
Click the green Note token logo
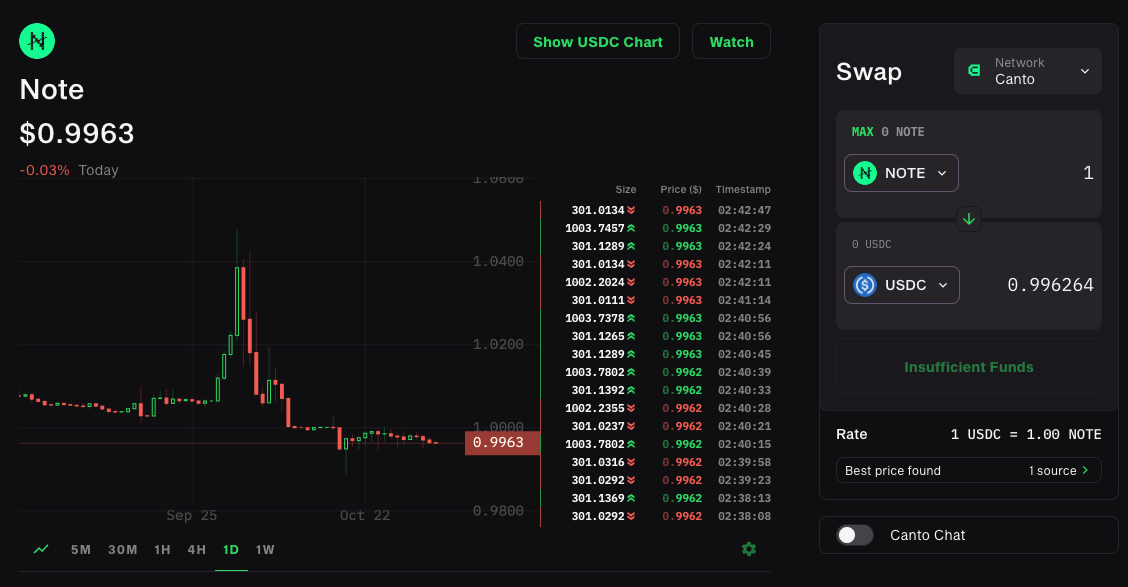click(38, 41)
